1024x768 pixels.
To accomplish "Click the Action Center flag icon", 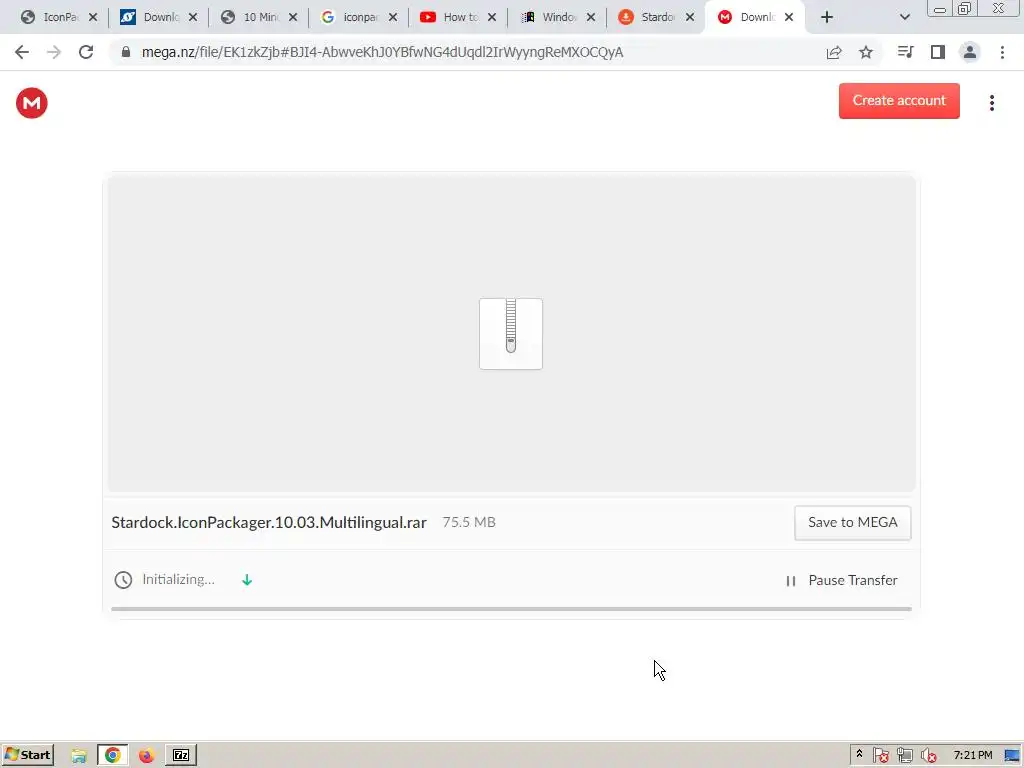I will (880, 756).
